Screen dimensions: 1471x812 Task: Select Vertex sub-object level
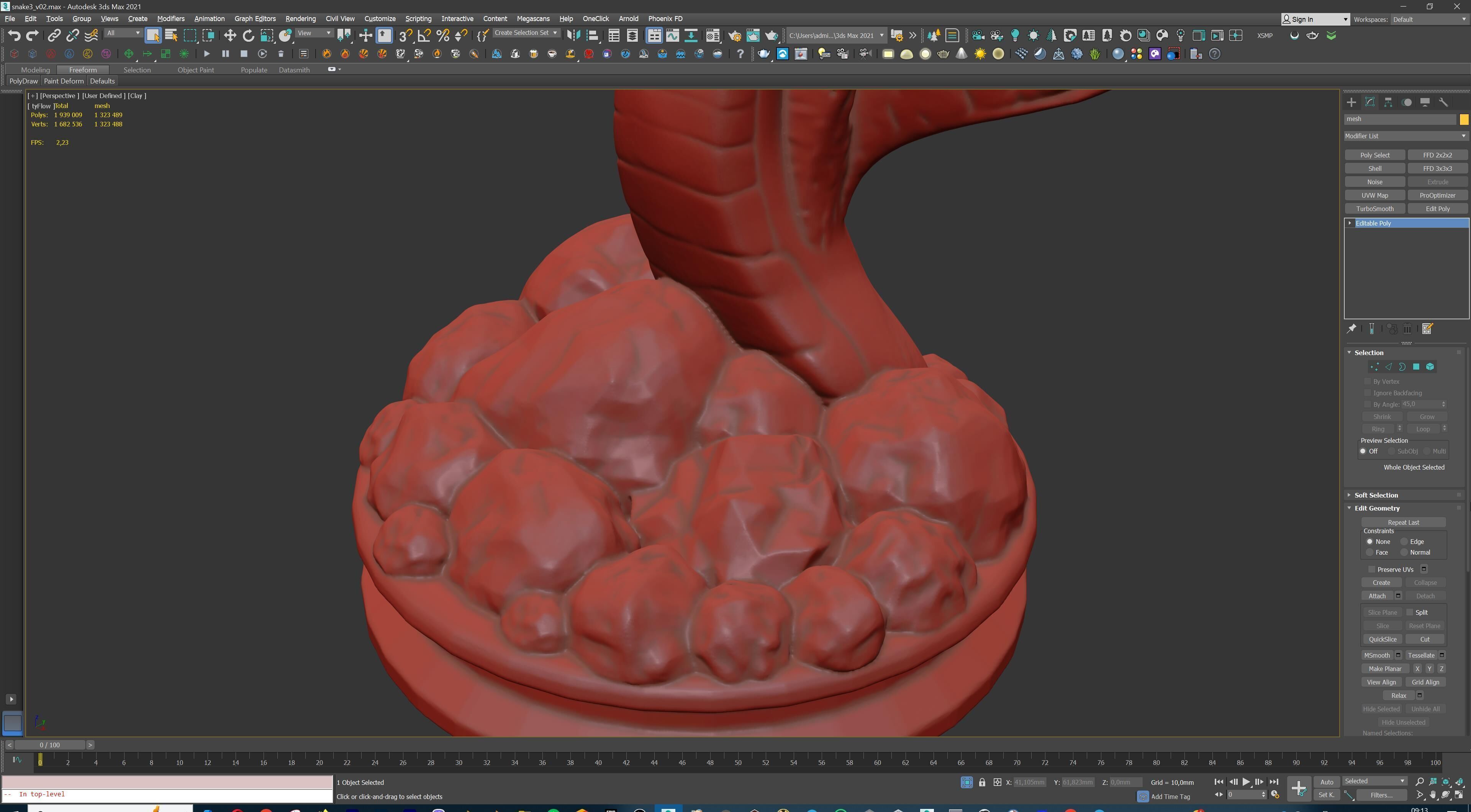[1374, 367]
